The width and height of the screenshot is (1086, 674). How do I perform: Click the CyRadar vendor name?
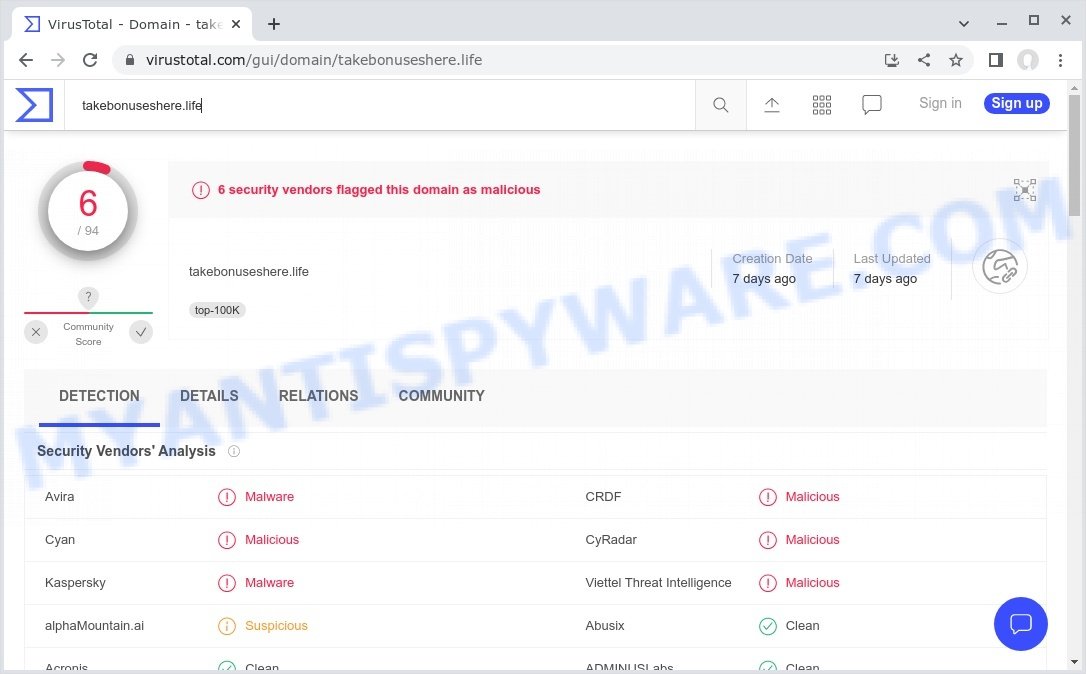(x=610, y=540)
